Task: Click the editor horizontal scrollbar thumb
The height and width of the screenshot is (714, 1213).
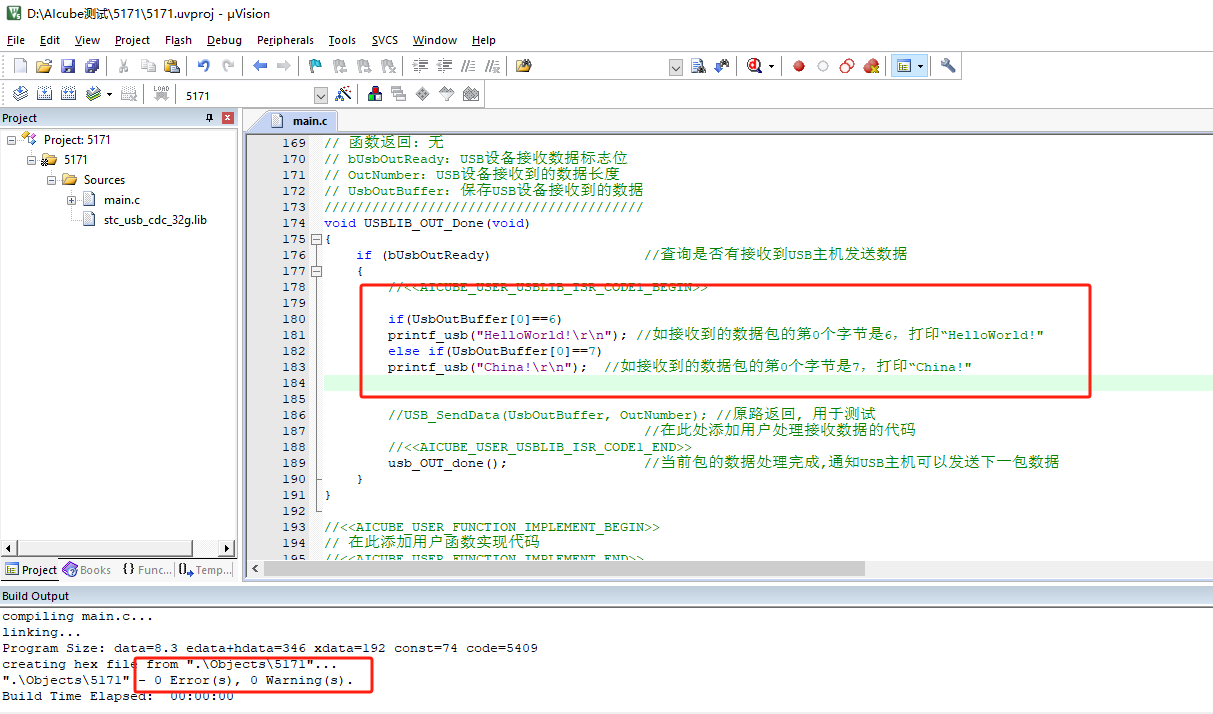Action: tap(563, 568)
